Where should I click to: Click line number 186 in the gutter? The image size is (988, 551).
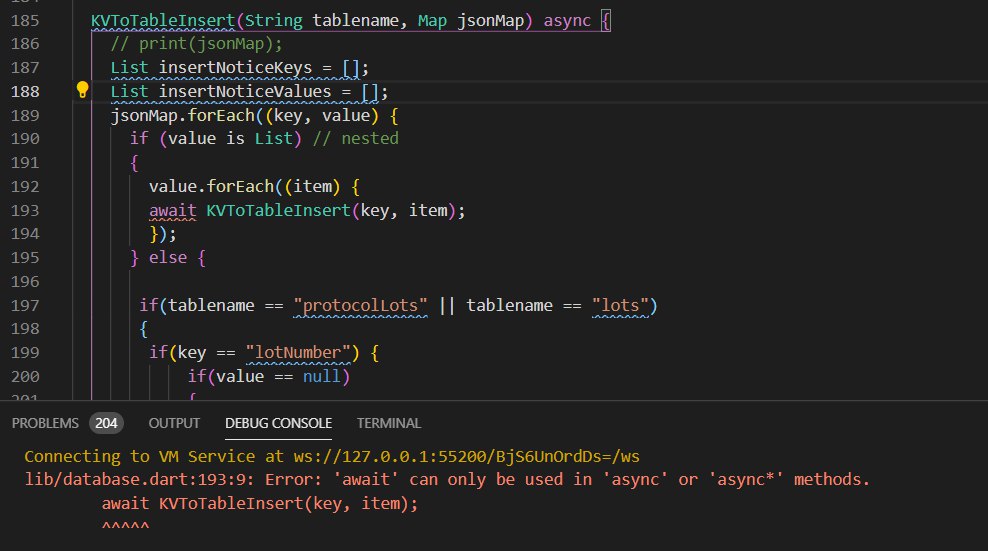point(25,44)
